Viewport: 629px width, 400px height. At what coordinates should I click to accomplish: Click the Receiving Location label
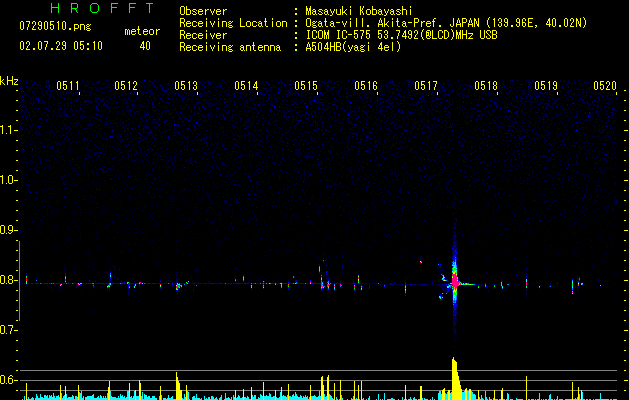click(x=233, y=23)
